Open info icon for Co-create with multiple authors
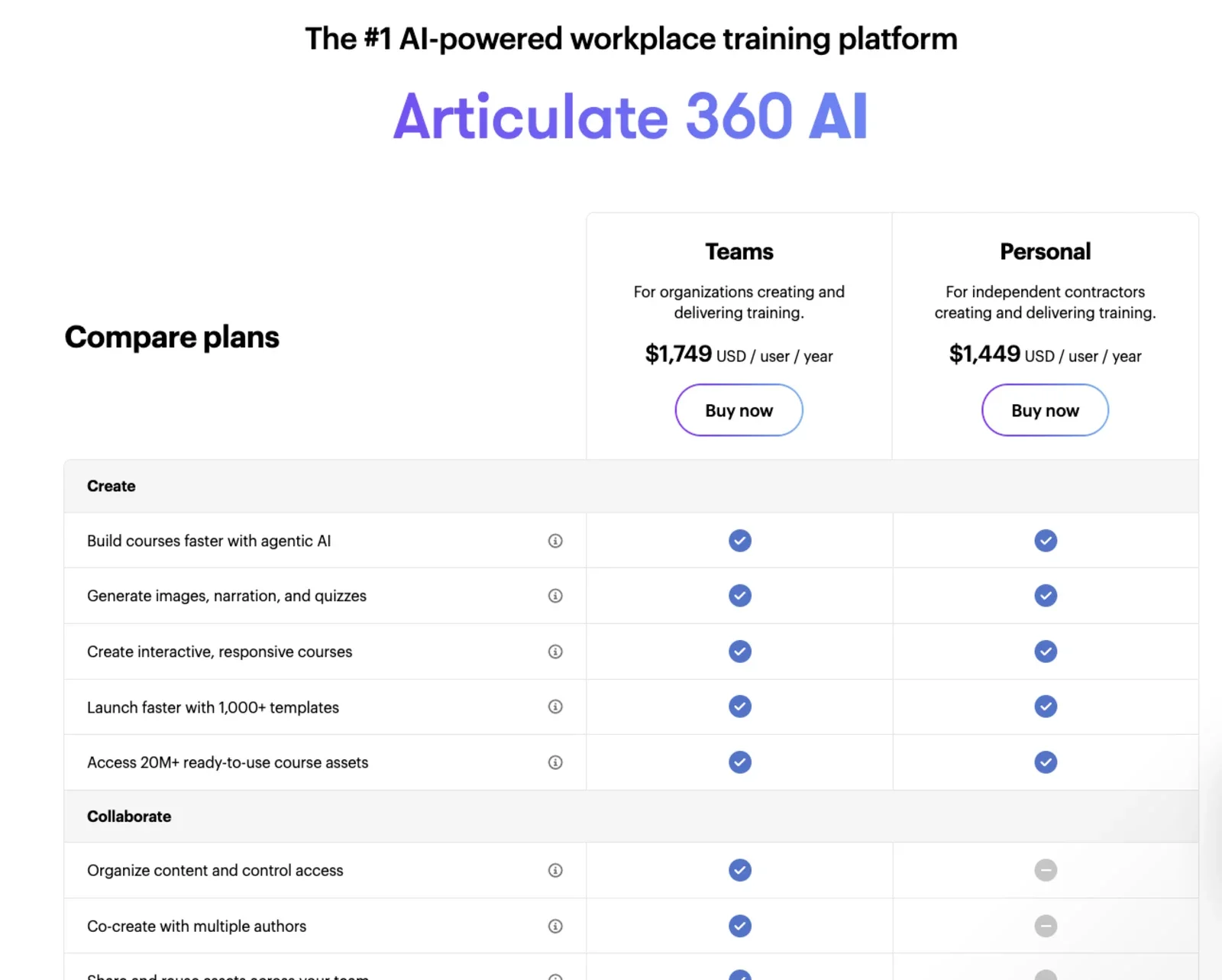The height and width of the screenshot is (980, 1222). (555, 926)
